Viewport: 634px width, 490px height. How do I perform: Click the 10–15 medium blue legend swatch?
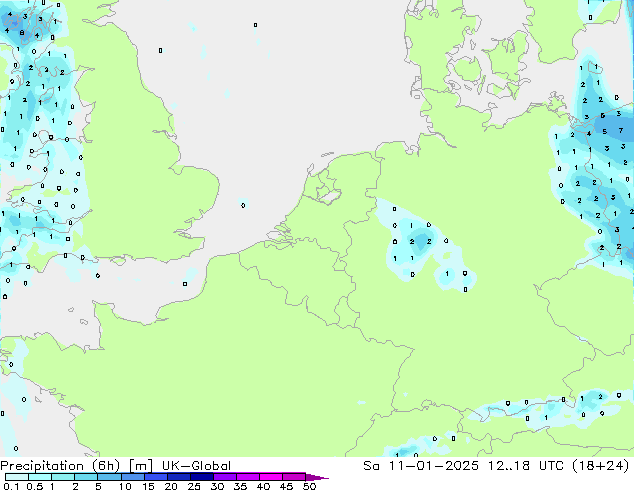pos(133,477)
